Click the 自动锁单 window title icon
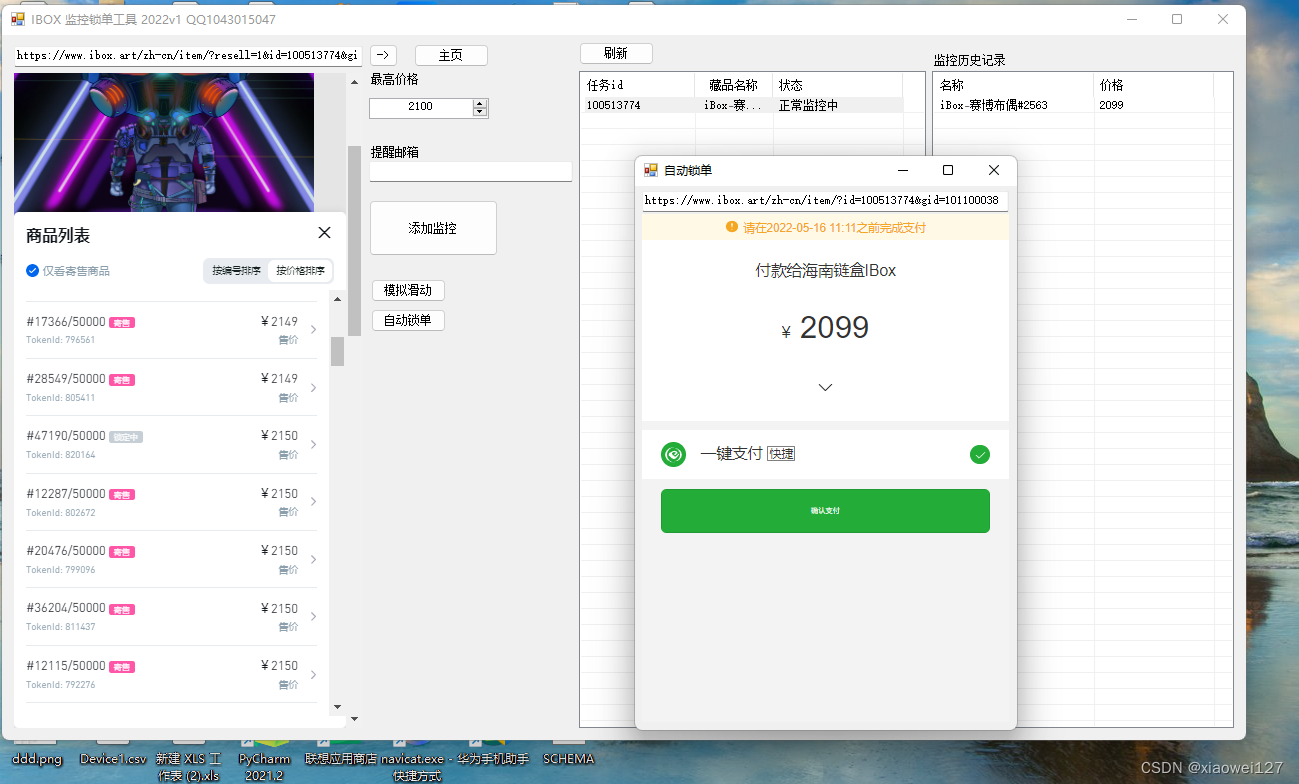The width and height of the screenshot is (1299, 784). 651,170
